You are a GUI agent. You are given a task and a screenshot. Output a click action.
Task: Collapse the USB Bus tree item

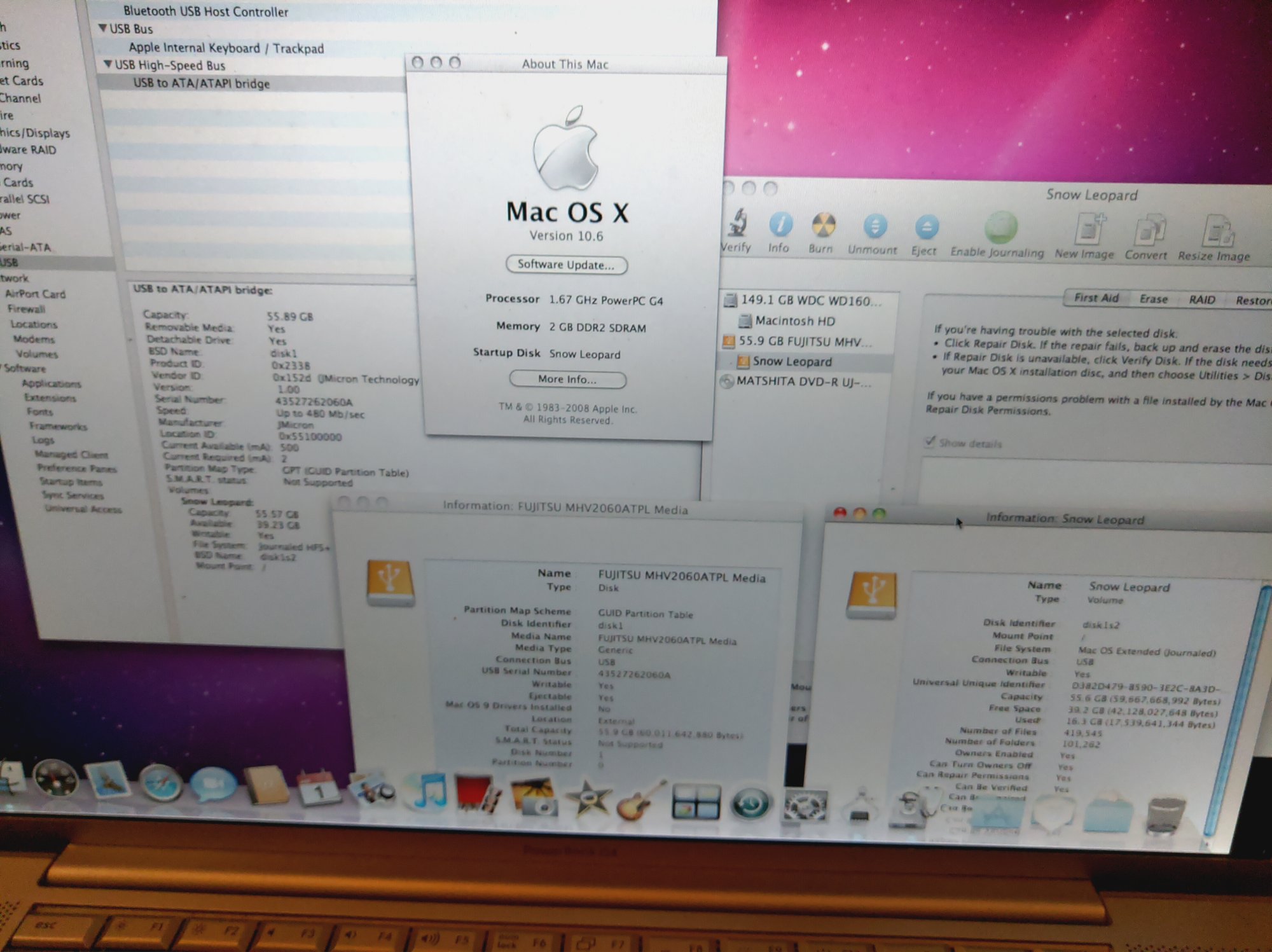[x=102, y=29]
